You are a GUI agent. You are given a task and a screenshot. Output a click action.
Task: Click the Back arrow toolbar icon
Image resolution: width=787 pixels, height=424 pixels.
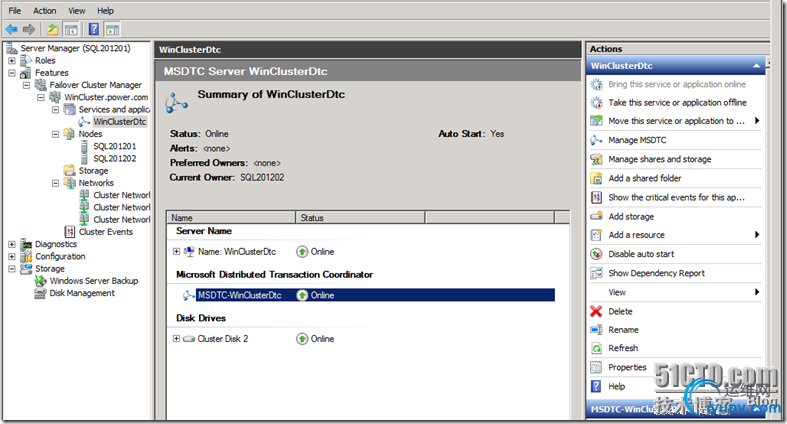point(12,29)
